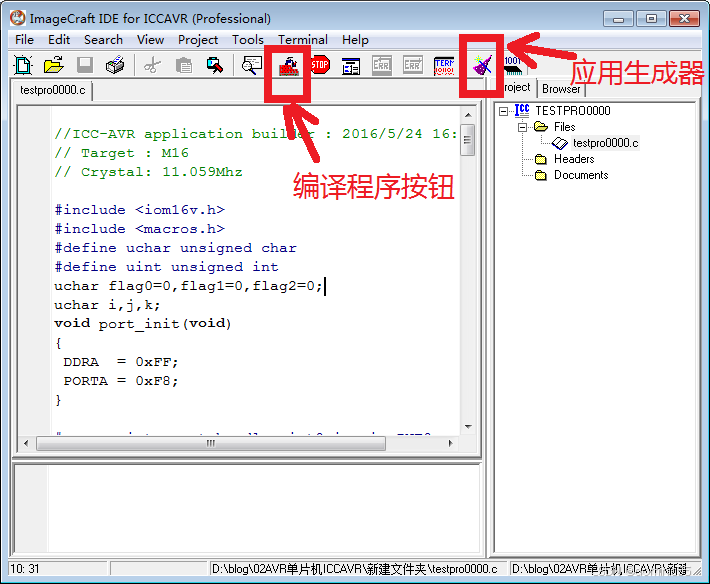The width and height of the screenshot is (710, 584).
Task: Click the Open File folder icon
Action: click(x=53, y=66)
